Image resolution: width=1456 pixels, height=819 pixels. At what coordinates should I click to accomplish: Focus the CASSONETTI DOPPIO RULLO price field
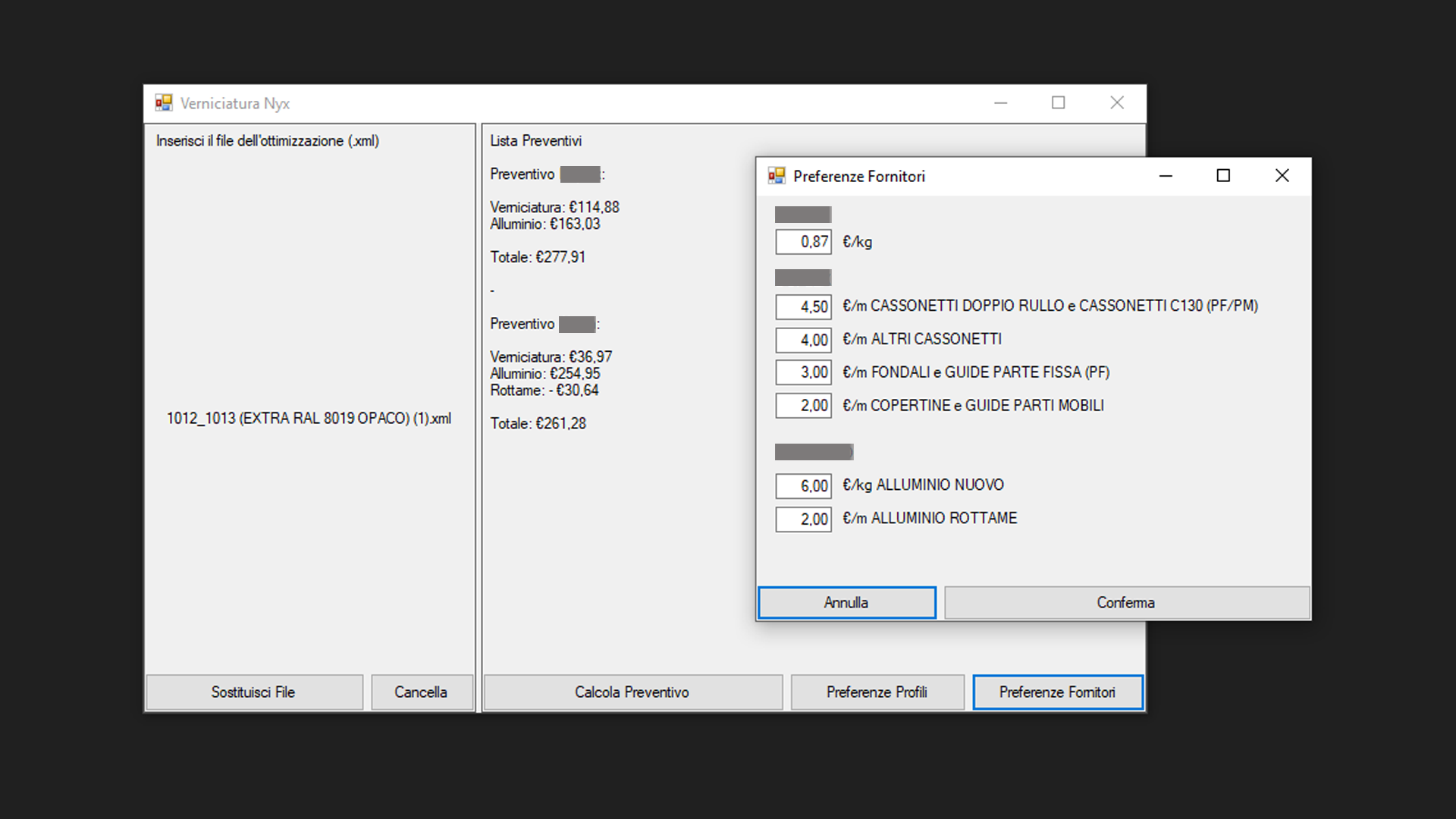pos(804,307)
